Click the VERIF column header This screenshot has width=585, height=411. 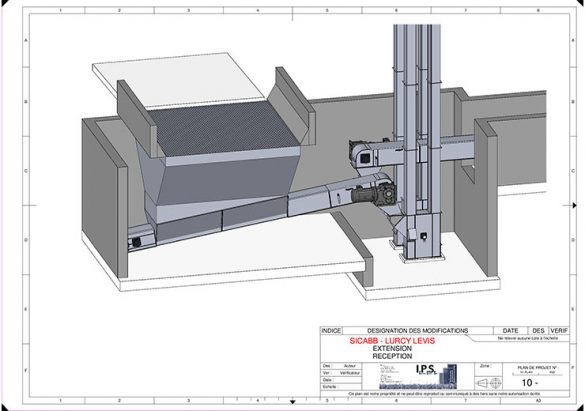[559, 330]
